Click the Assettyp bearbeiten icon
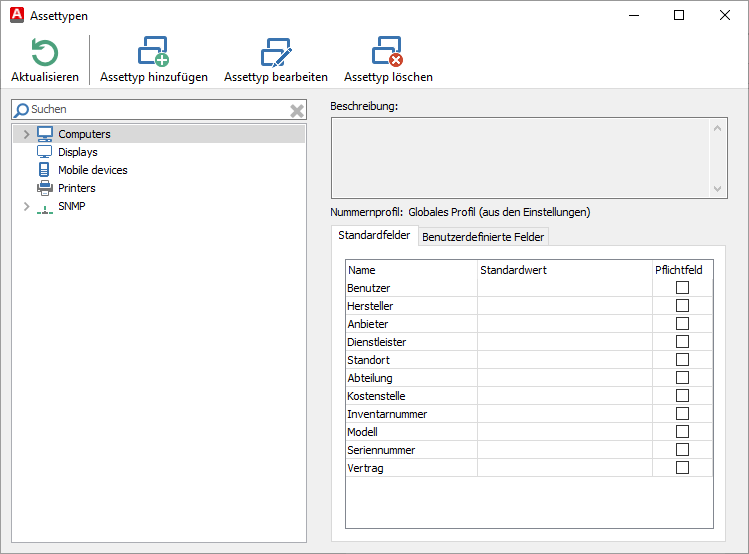Screen dimensions: 749x554 click(x=276, y=52)
